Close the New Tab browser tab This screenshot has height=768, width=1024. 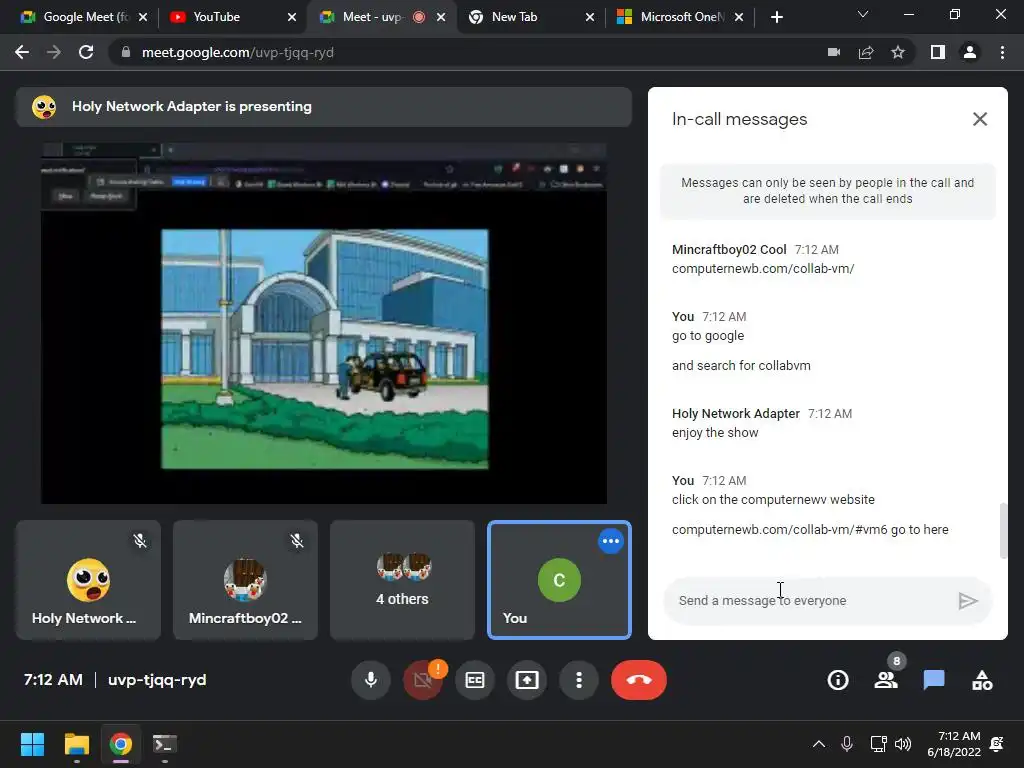590,17
